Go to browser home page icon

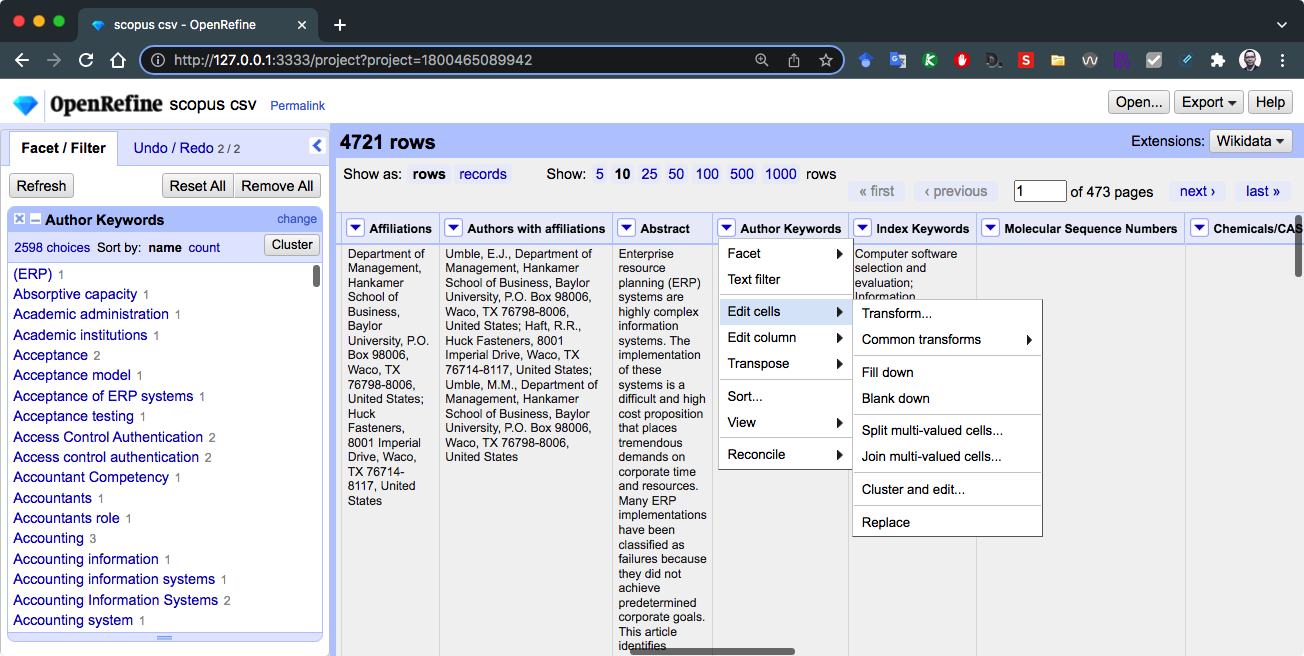(x=118, y=60)
